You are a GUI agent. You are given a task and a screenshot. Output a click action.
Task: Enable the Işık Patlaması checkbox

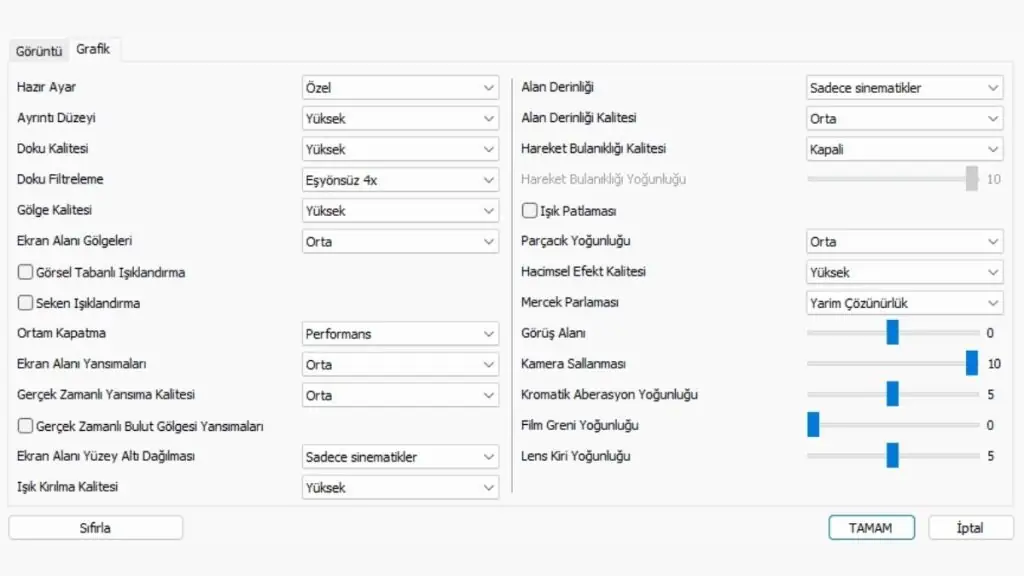click(x=530, y=210)
